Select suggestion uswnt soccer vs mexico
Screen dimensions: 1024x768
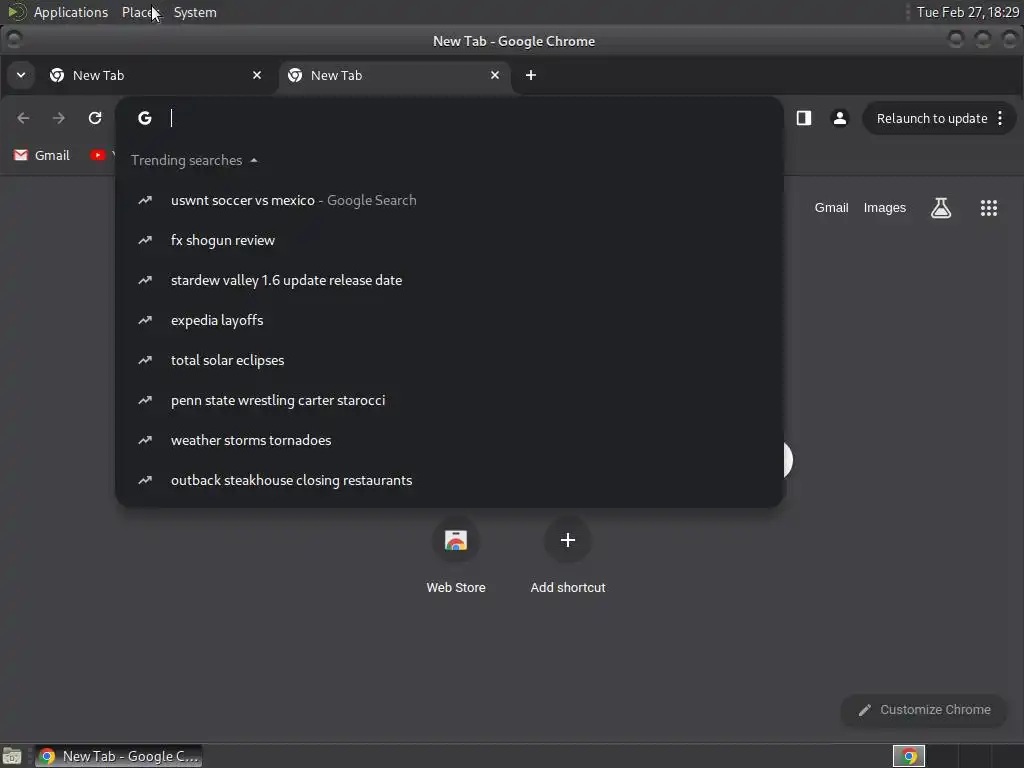coord(449,200)
